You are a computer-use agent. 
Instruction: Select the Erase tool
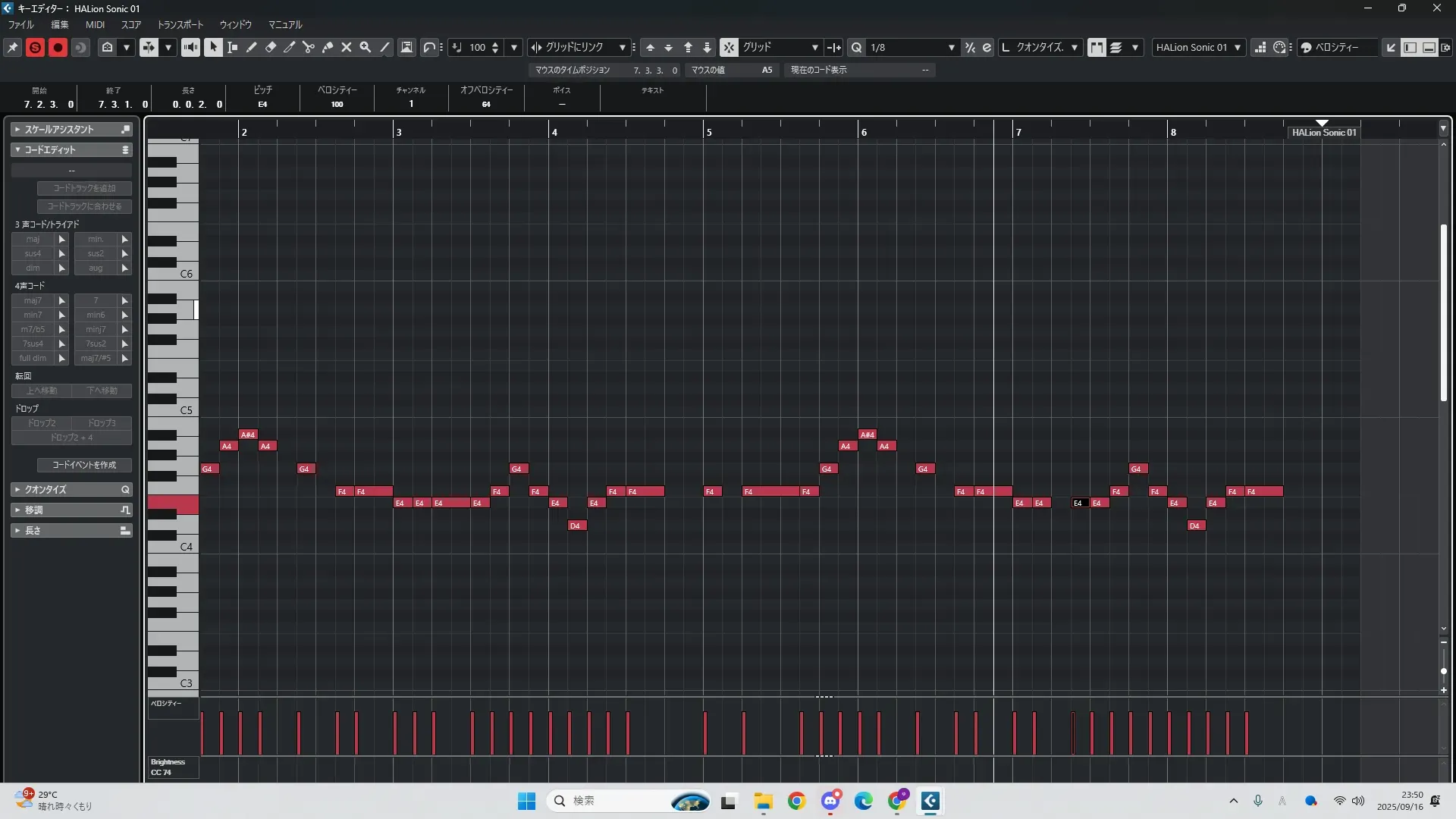[x=271, y=47]
